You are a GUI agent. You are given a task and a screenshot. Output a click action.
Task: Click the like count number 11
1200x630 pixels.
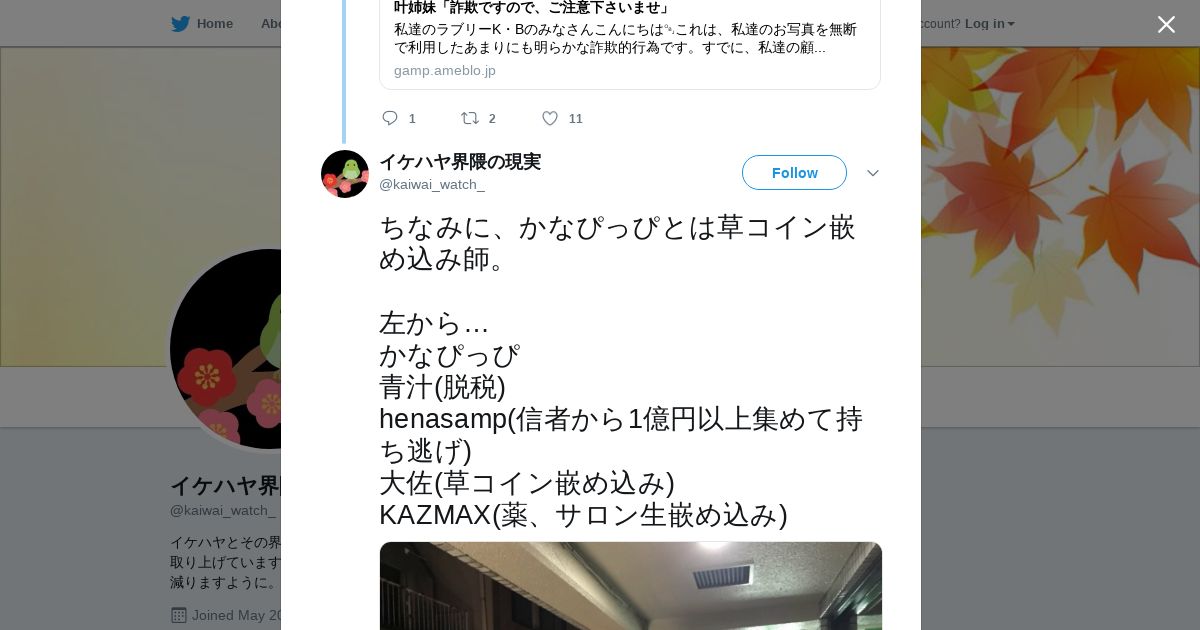pyautogui.click(x=576, y=118)
